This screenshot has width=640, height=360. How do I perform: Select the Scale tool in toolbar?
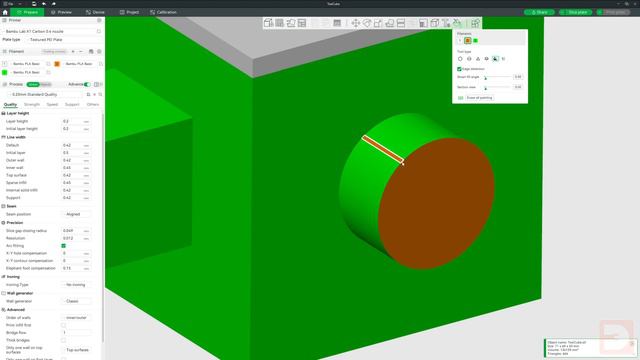point(378,23)
